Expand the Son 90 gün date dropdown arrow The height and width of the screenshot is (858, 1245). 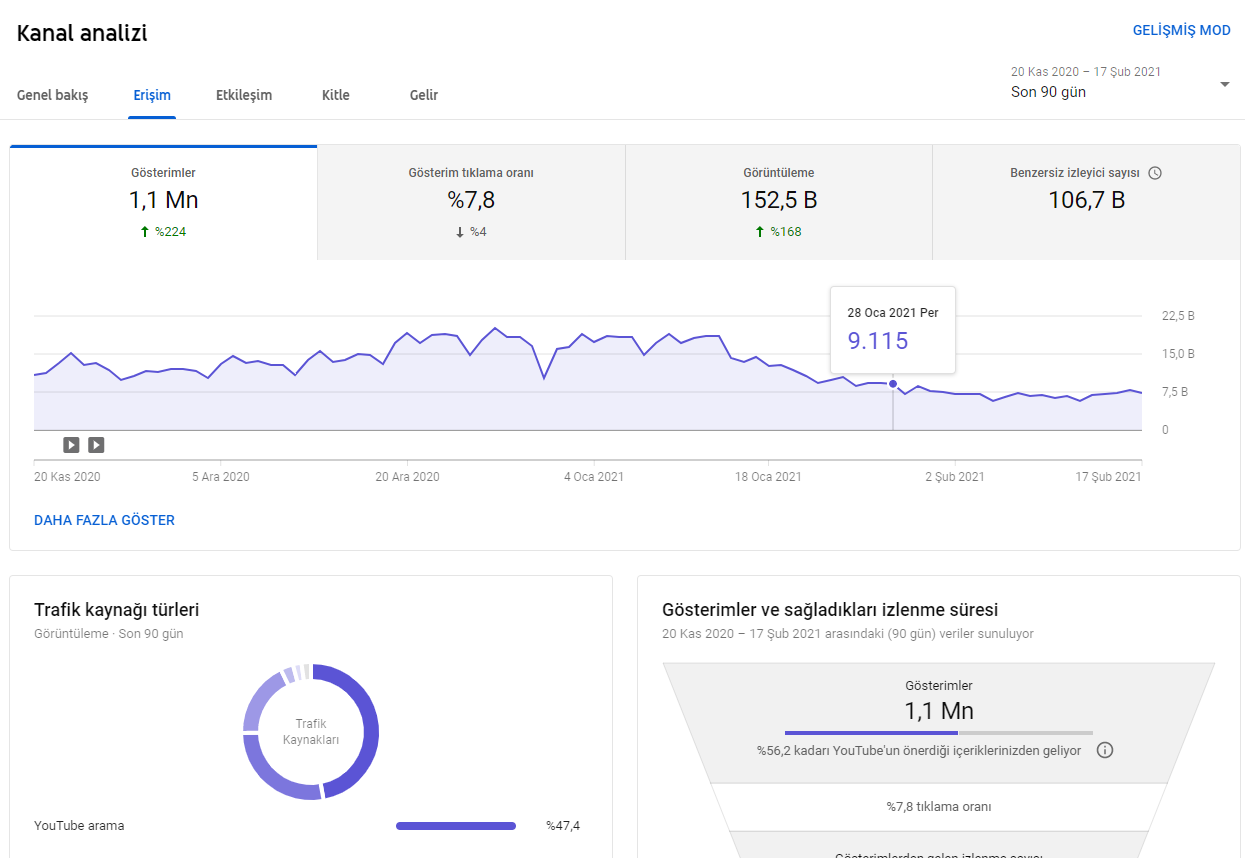(x=1225, y=85)
